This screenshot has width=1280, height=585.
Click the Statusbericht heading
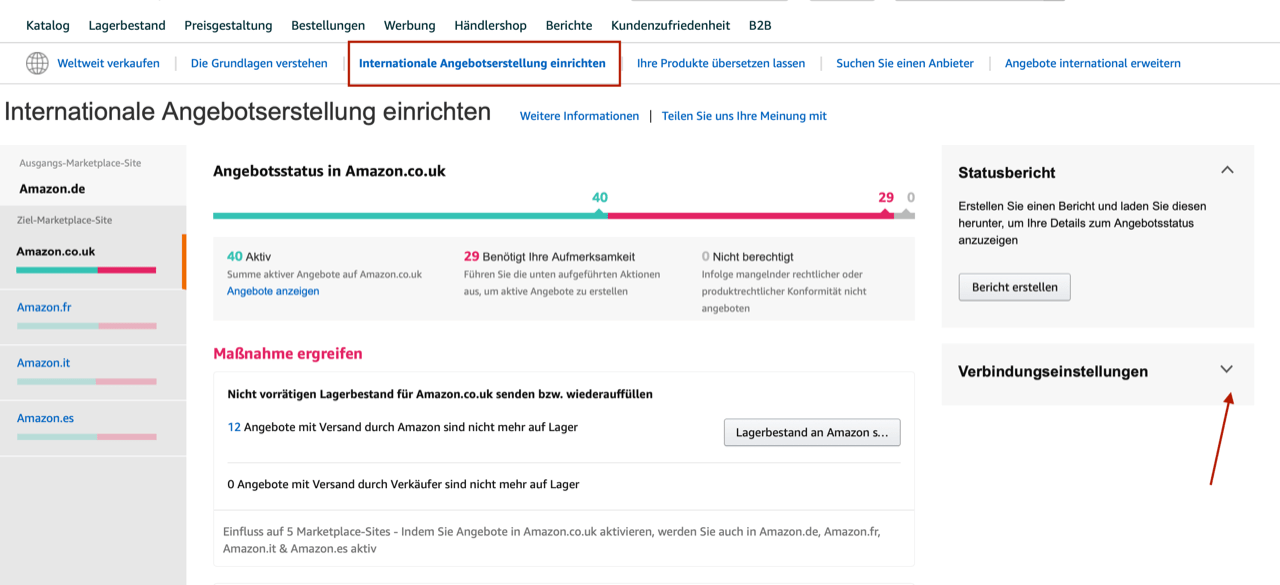pyautogui.click(x=1007, y=172)
